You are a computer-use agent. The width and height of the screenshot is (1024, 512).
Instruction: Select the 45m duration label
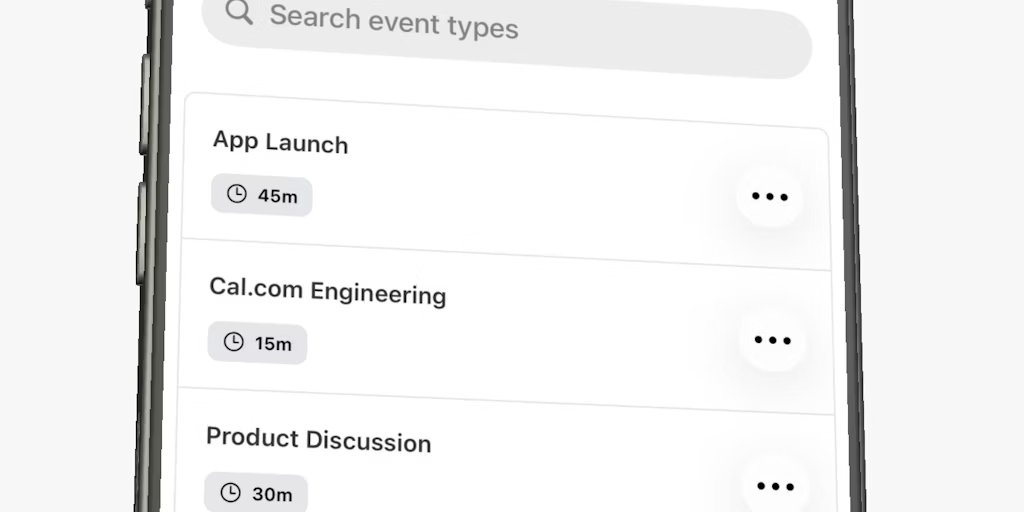[277, 196]
